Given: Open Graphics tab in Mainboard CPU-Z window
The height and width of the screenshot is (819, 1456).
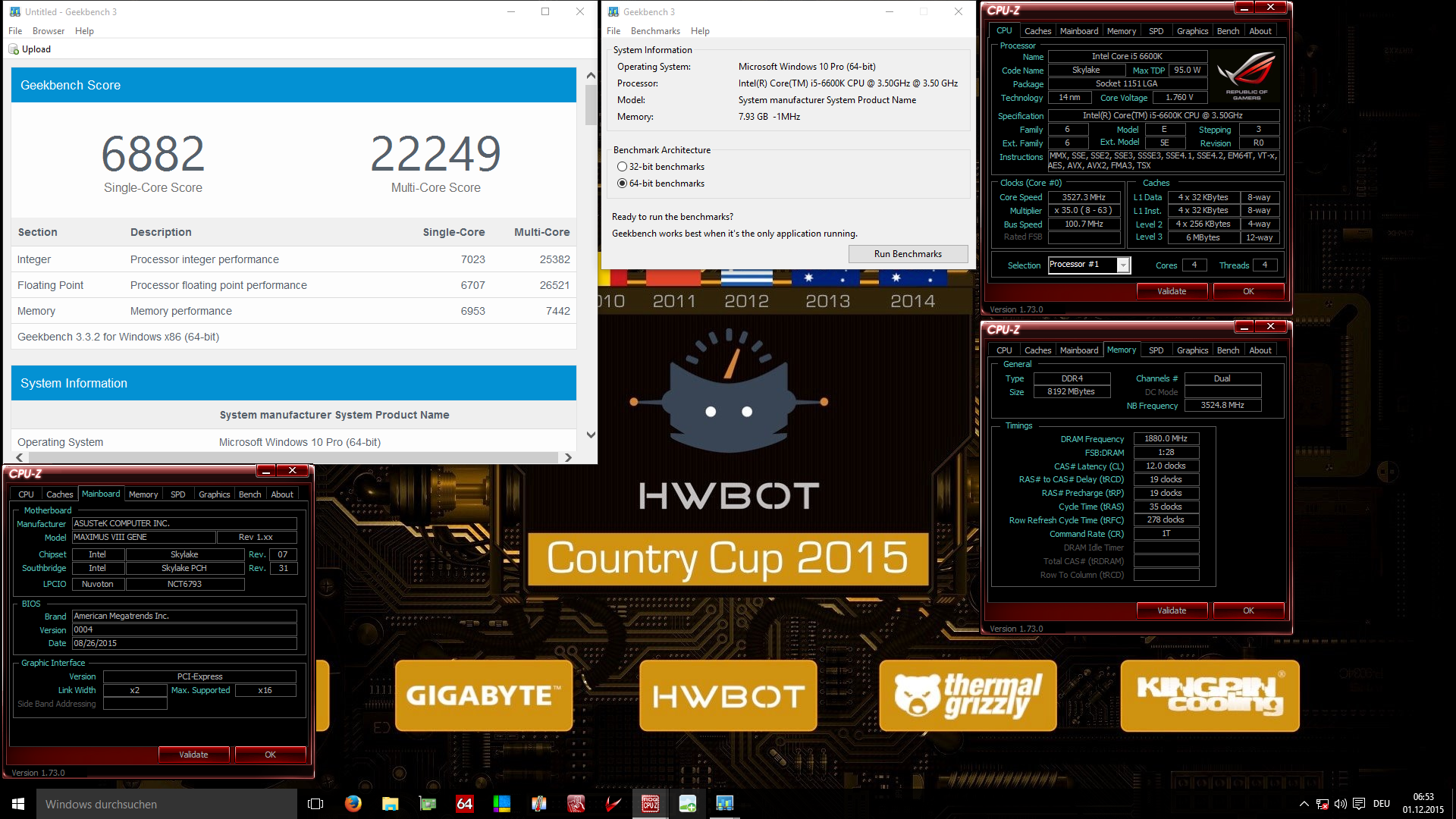Looking at the screenshot, I should click(x=214, y=494).
